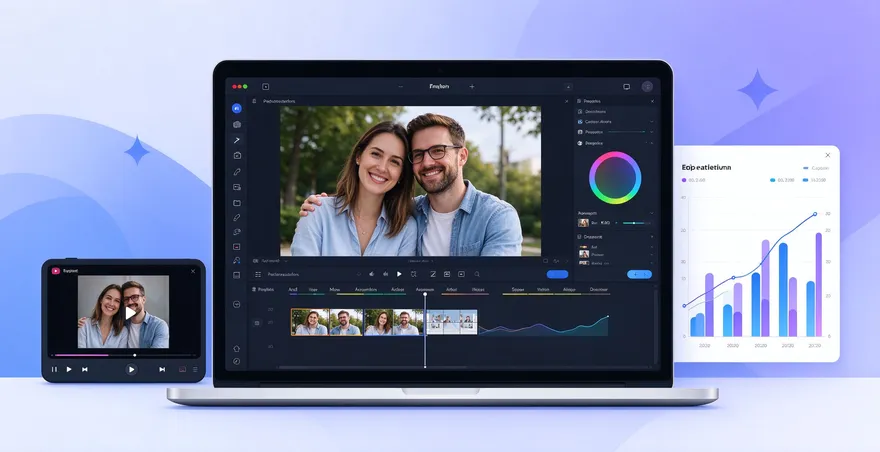The width and height of the screenshot is (880, 452).
Task: Click the grid list icon left of the playback toolbar
Action: pyautogui.click(x=258, y=275)
